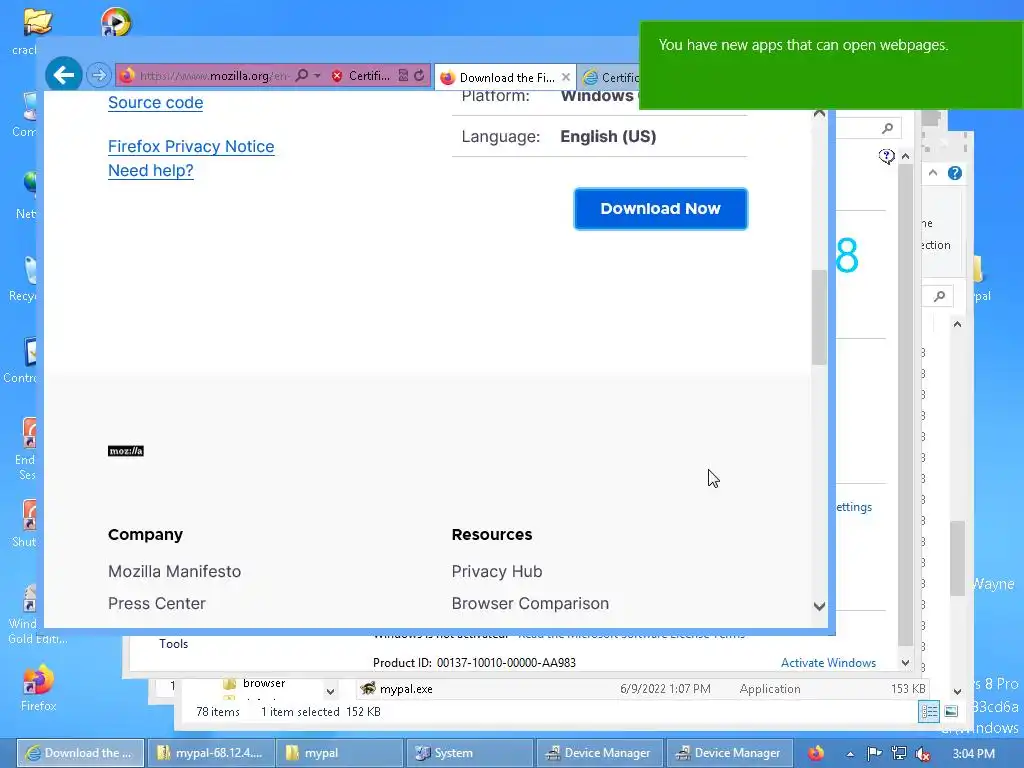
Task: Click inside the mozilla.org URL field
Action: point(214,76)
